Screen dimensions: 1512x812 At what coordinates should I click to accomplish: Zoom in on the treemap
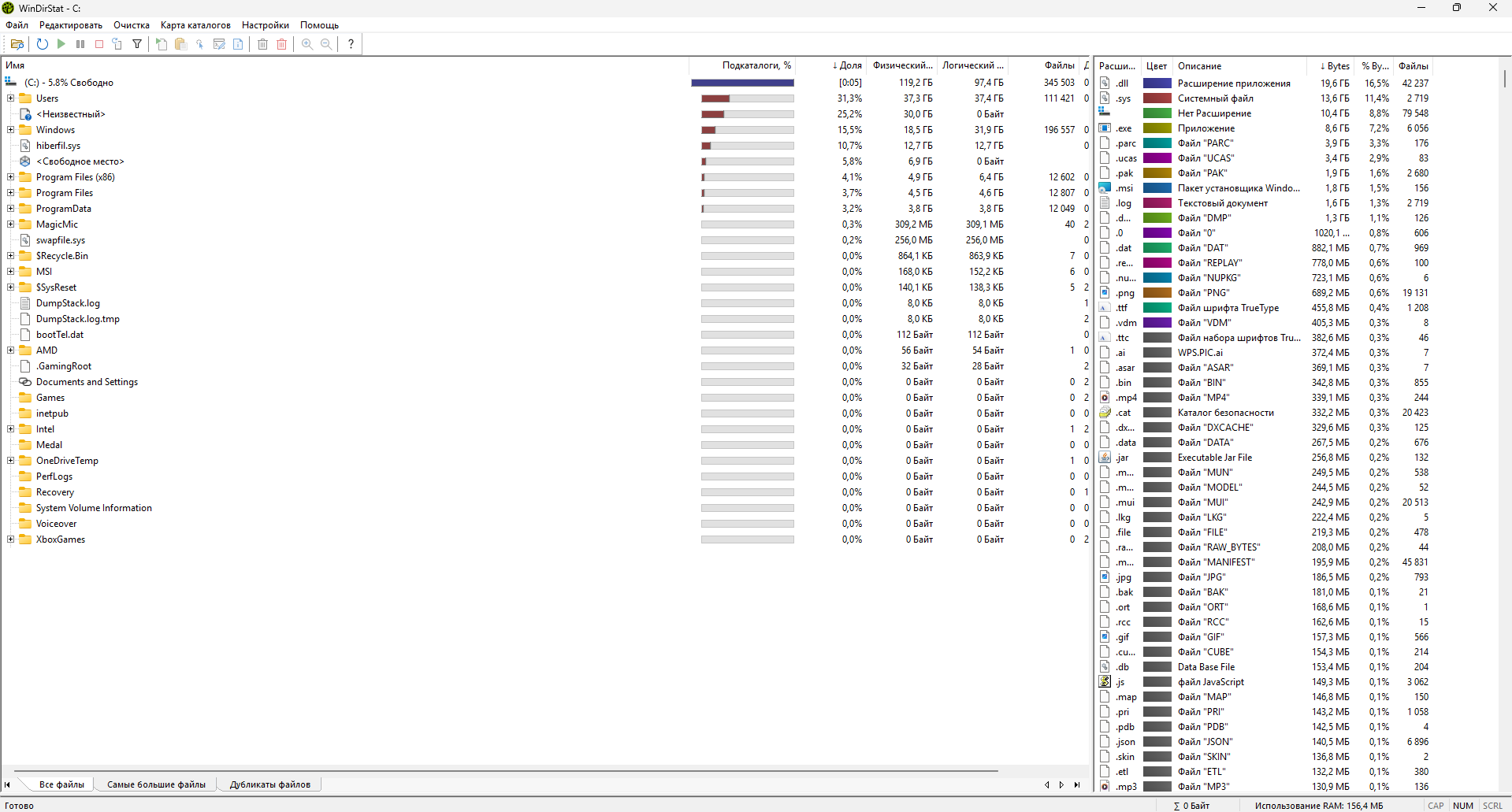pos(307,44)
